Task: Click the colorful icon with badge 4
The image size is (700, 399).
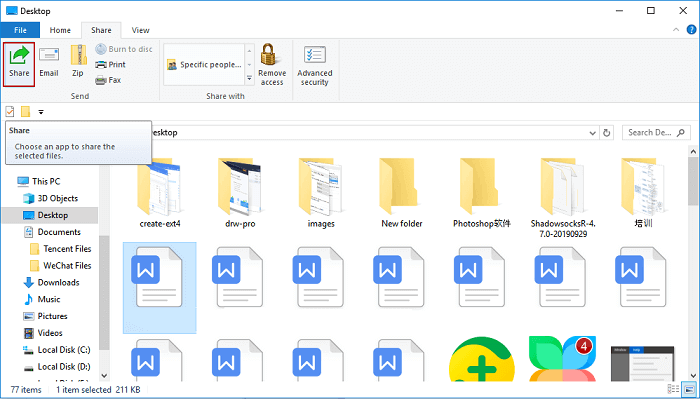Action: click(562, 359)
